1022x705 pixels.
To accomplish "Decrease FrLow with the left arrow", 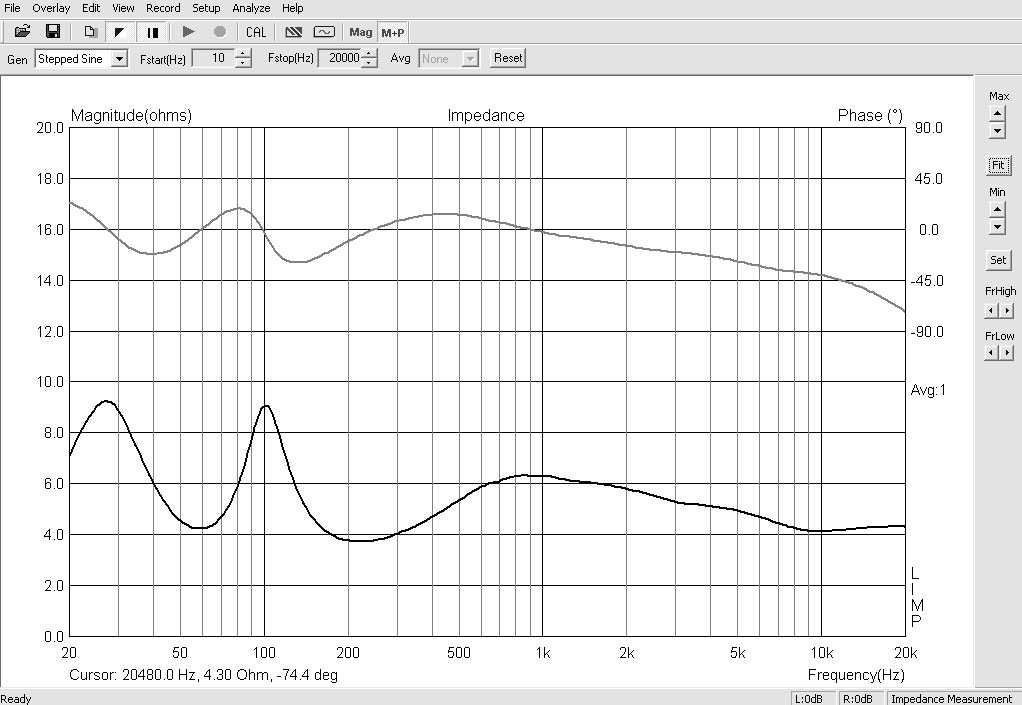I will (991, 352).
